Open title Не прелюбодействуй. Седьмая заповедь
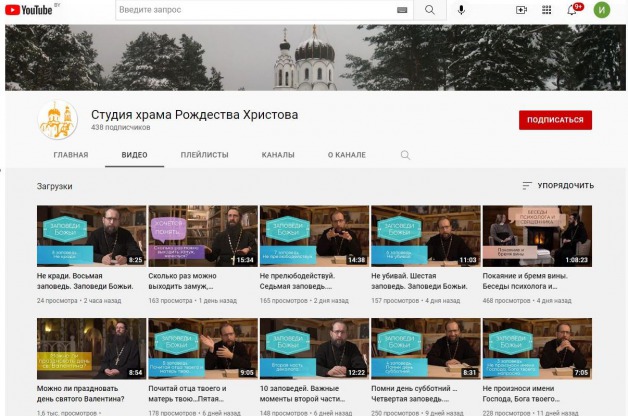Viewport: 628px width, 416px height. pos(297,281)
